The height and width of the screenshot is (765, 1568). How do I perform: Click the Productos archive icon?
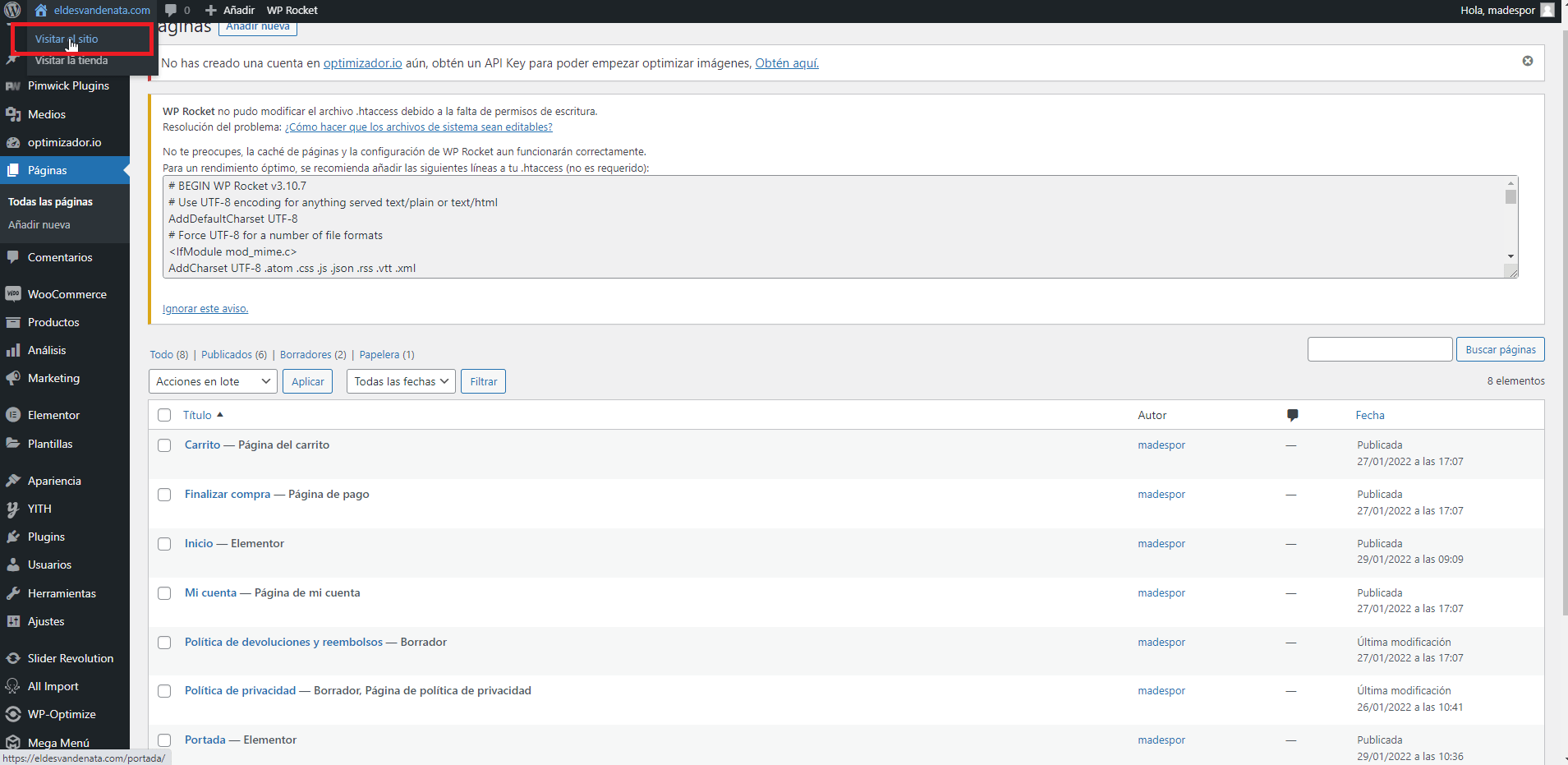(x=13, y=322)
